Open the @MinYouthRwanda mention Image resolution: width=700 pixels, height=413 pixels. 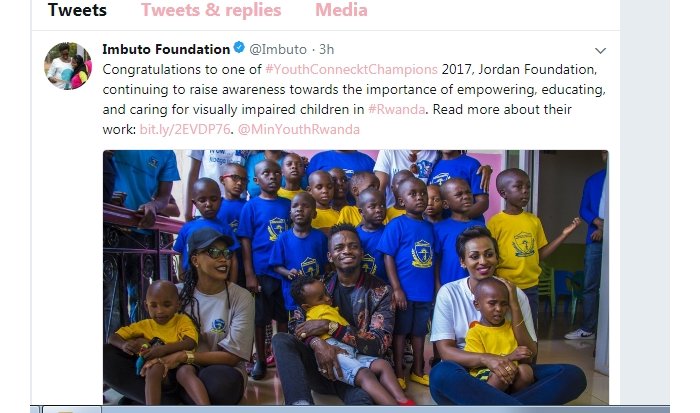coord(299,129)
